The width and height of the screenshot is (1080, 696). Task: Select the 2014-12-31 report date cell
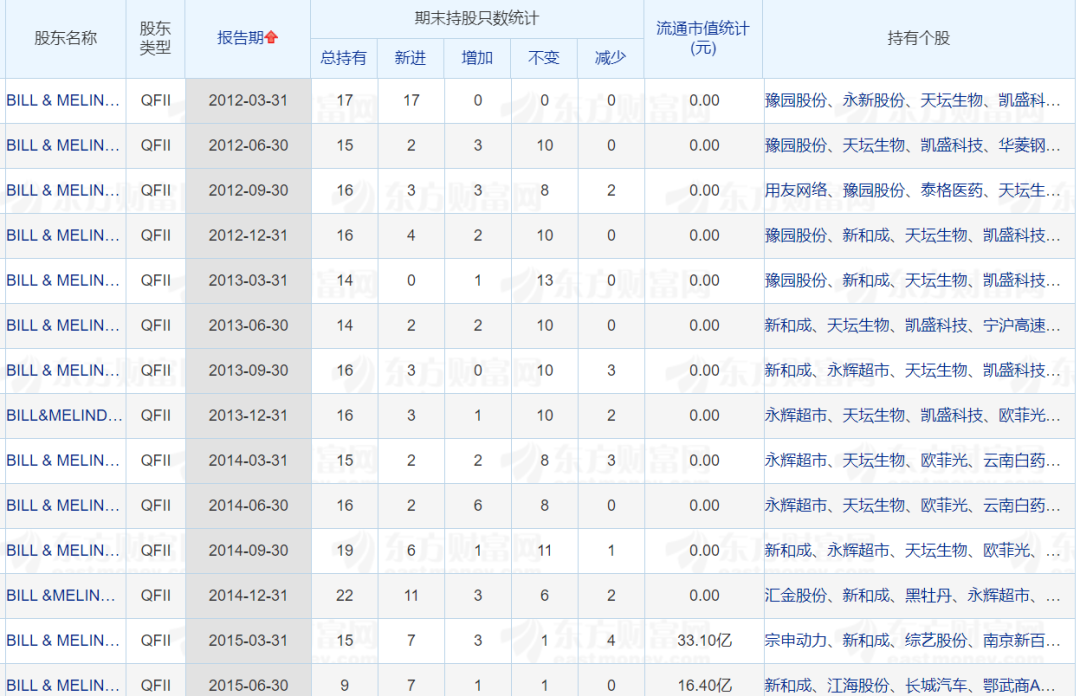[x=248, y=596]
